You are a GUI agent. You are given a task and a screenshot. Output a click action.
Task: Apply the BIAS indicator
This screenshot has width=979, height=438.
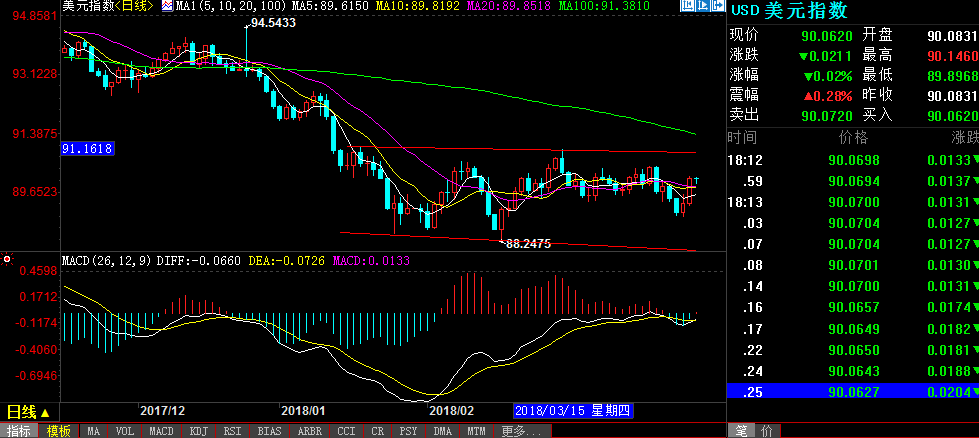pos(270,431)
